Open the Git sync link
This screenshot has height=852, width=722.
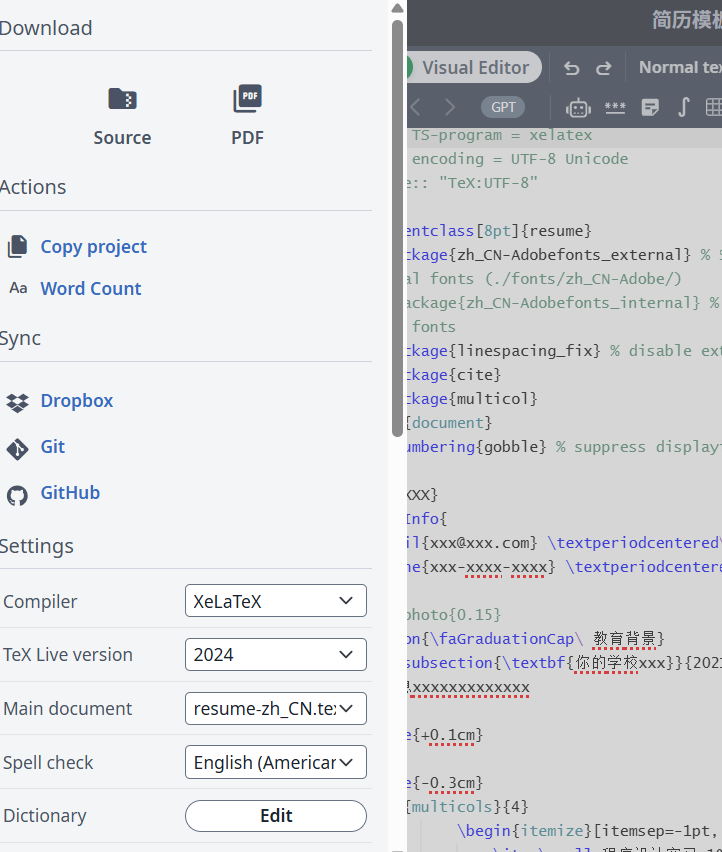click(x=53, y=447)
